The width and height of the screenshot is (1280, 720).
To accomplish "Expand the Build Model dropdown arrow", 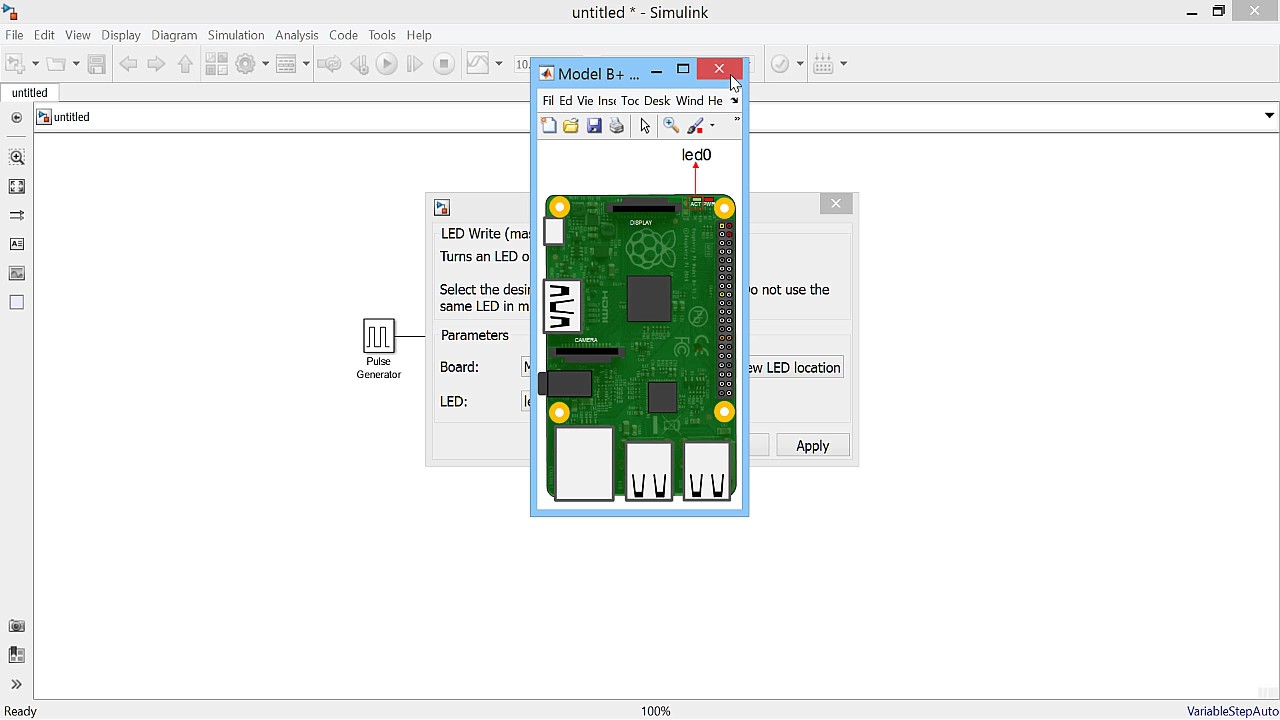I will pyautogui.click(x=843, y=64).
